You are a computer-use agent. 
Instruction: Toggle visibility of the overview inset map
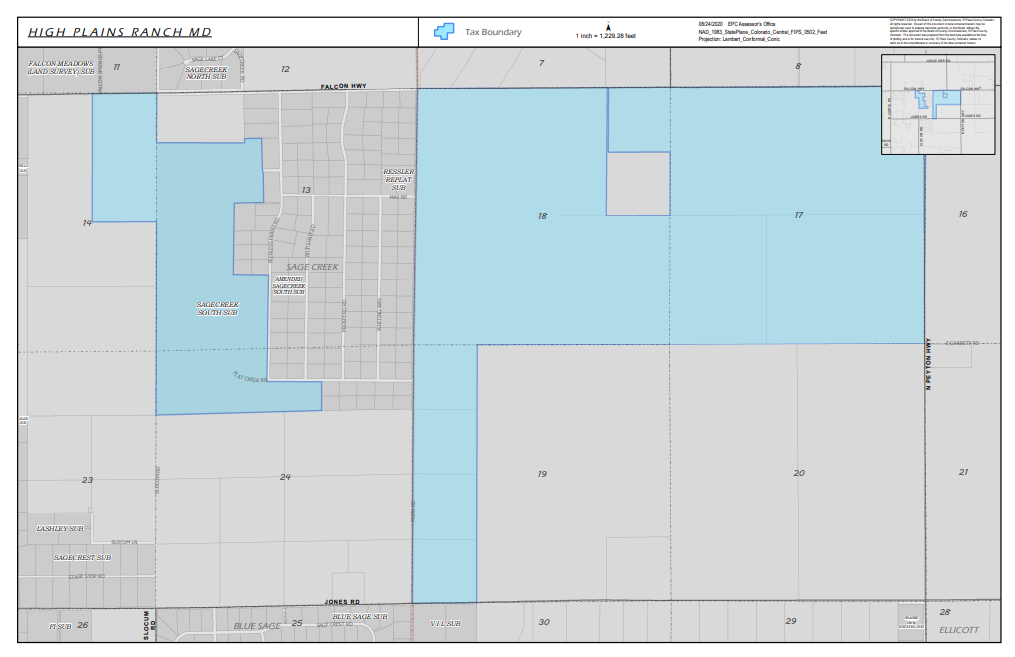pos(936,105)
